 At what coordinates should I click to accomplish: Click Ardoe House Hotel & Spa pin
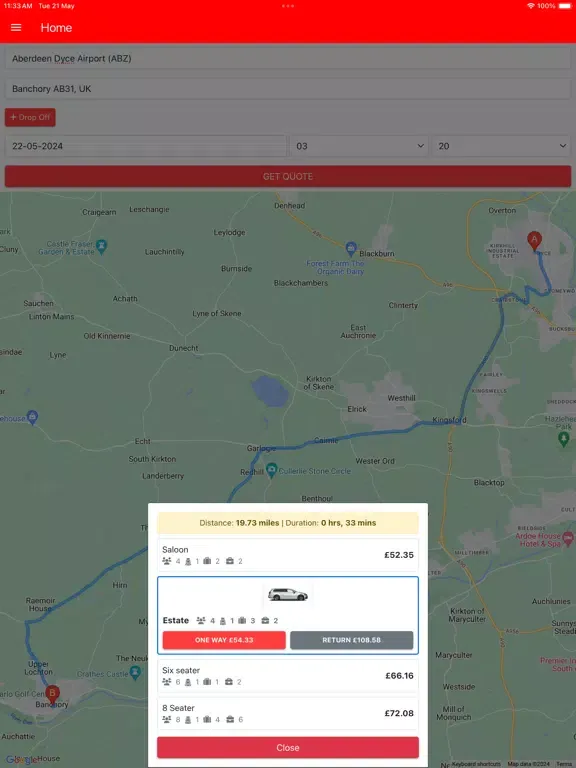pos(568,538)
